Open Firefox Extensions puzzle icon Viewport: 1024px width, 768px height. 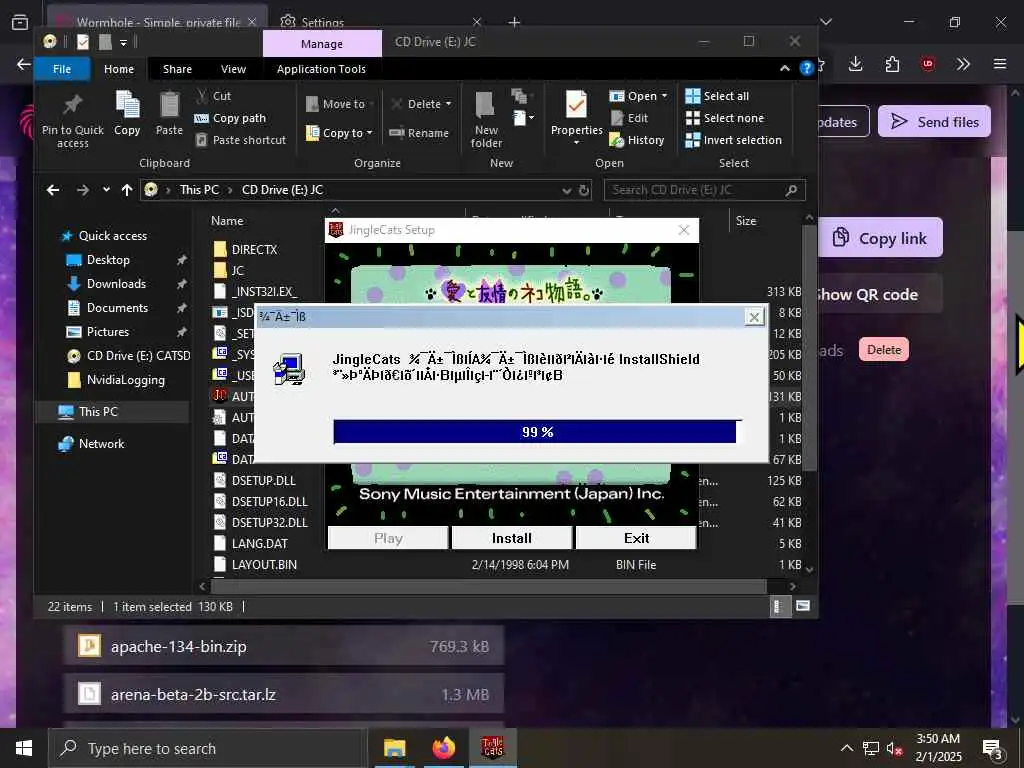(892, 64)
